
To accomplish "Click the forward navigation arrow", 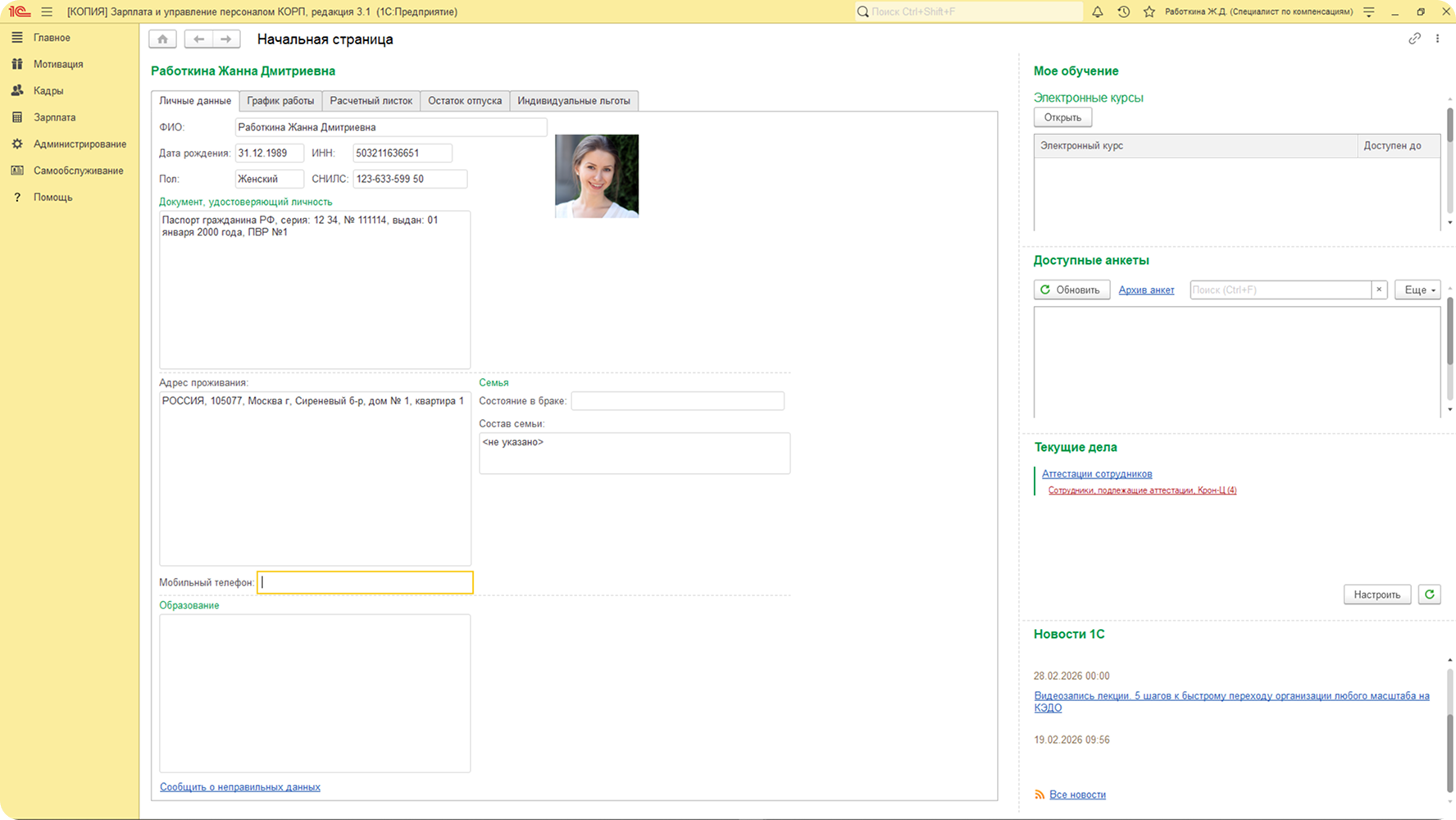I will coord(226,39).
